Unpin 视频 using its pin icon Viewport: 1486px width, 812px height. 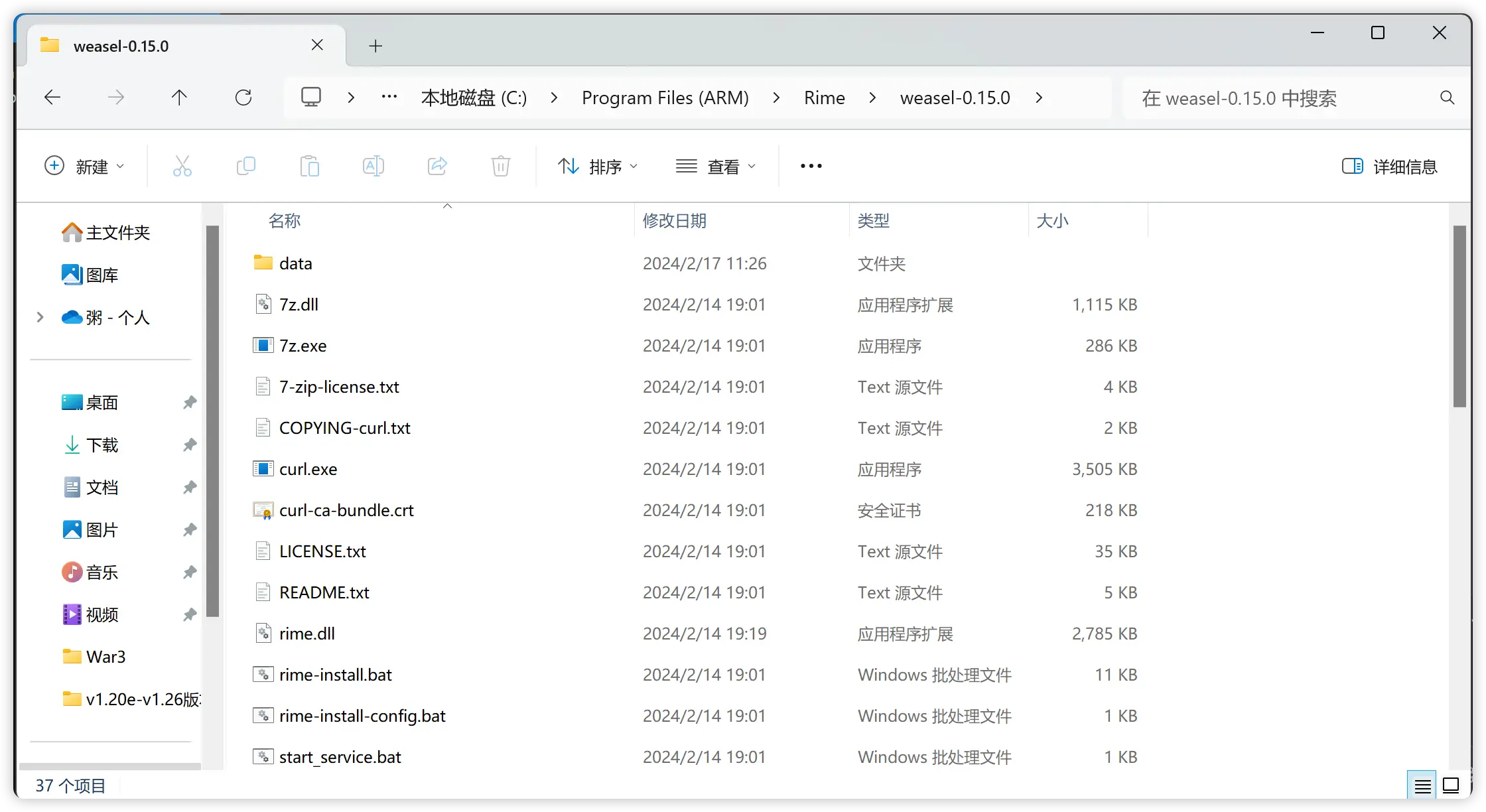(190, 614)
